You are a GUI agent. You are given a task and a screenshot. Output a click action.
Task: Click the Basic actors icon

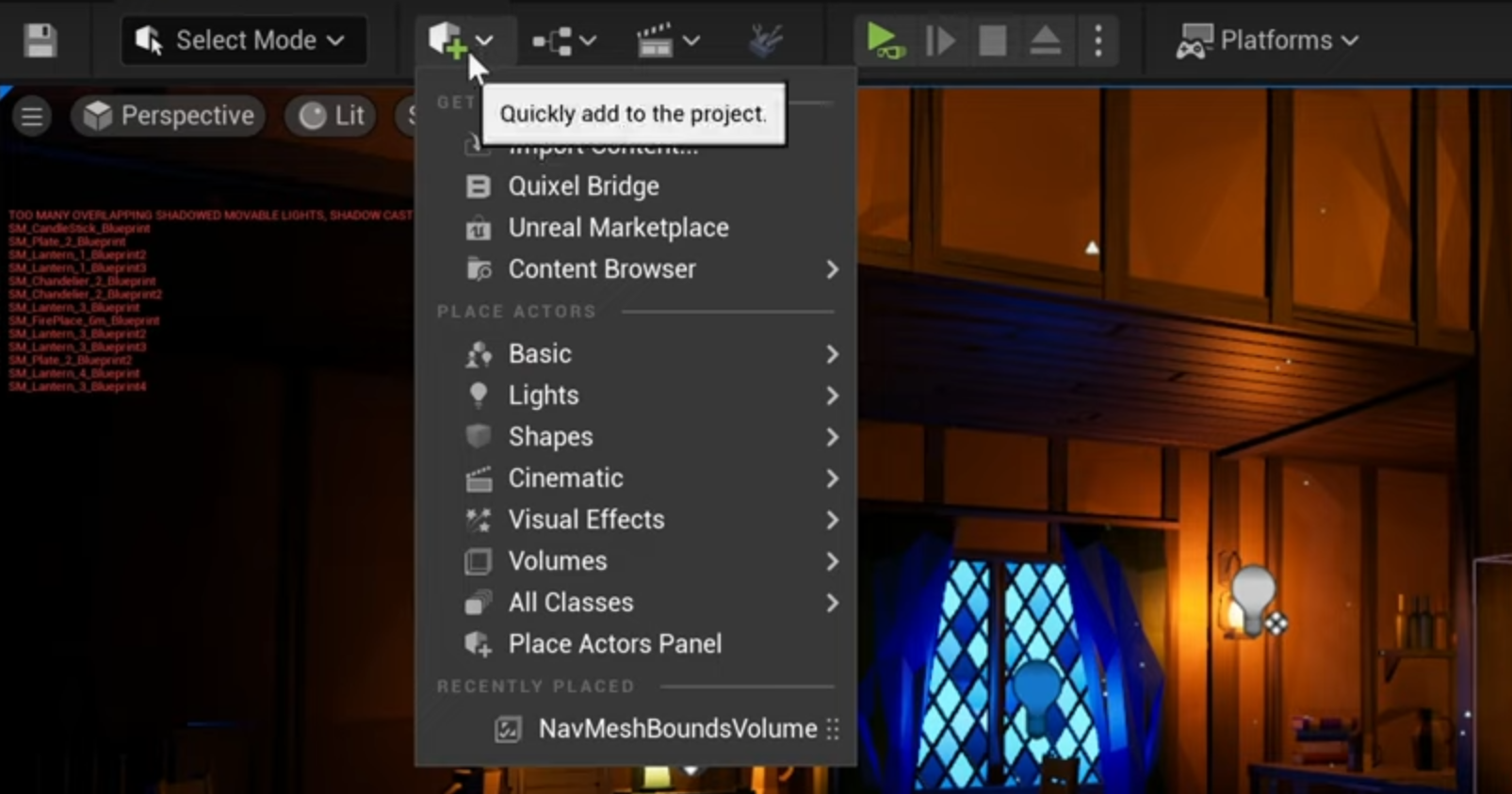click(479, 354)
